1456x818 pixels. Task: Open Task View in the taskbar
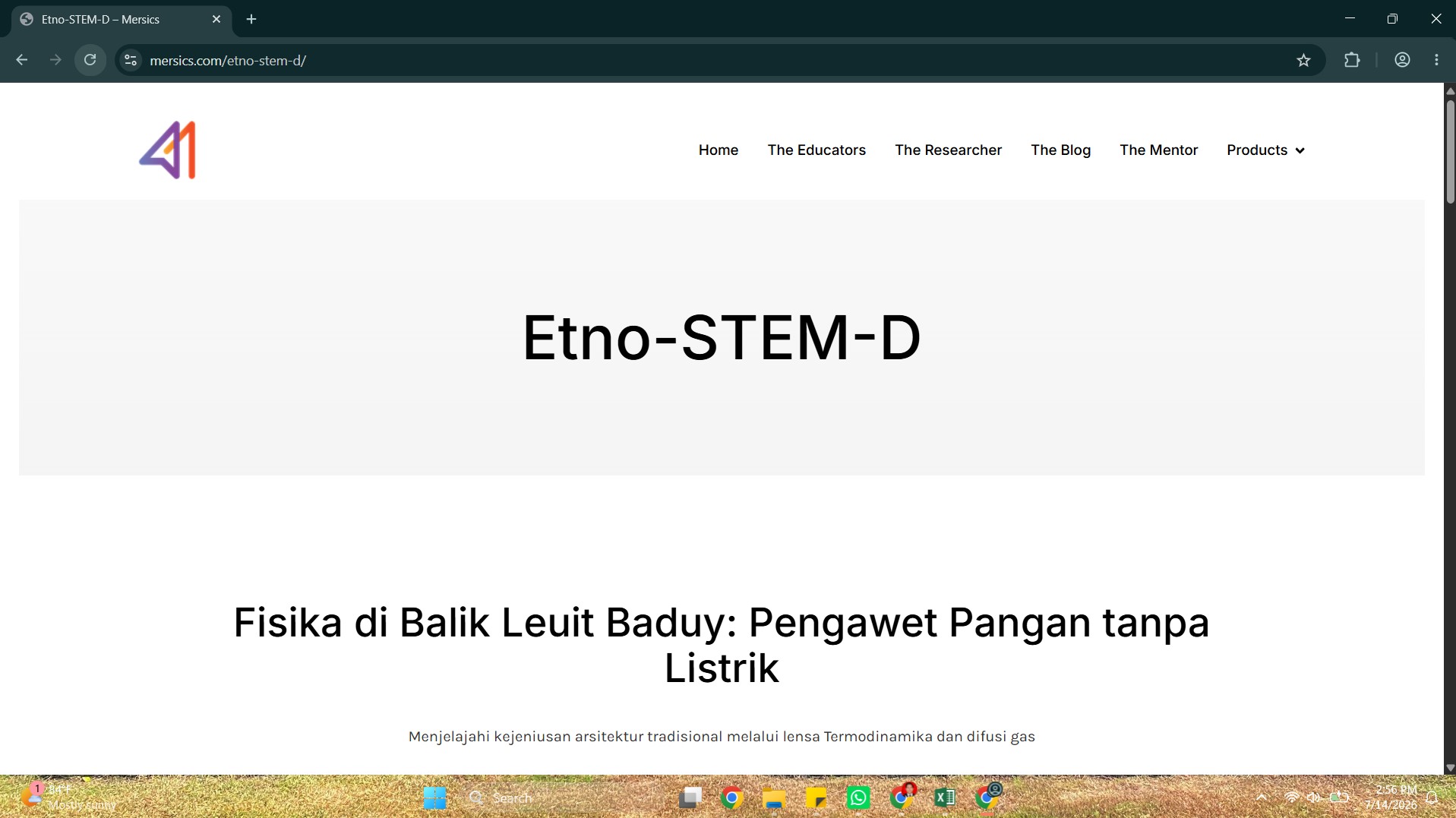click(690, 797)
